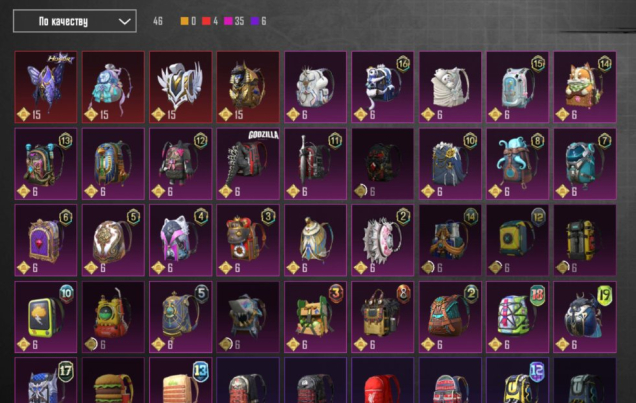Open the 'По качеству' sort dropdown
This screenshot has height=403, width=636.
[75, 21]
